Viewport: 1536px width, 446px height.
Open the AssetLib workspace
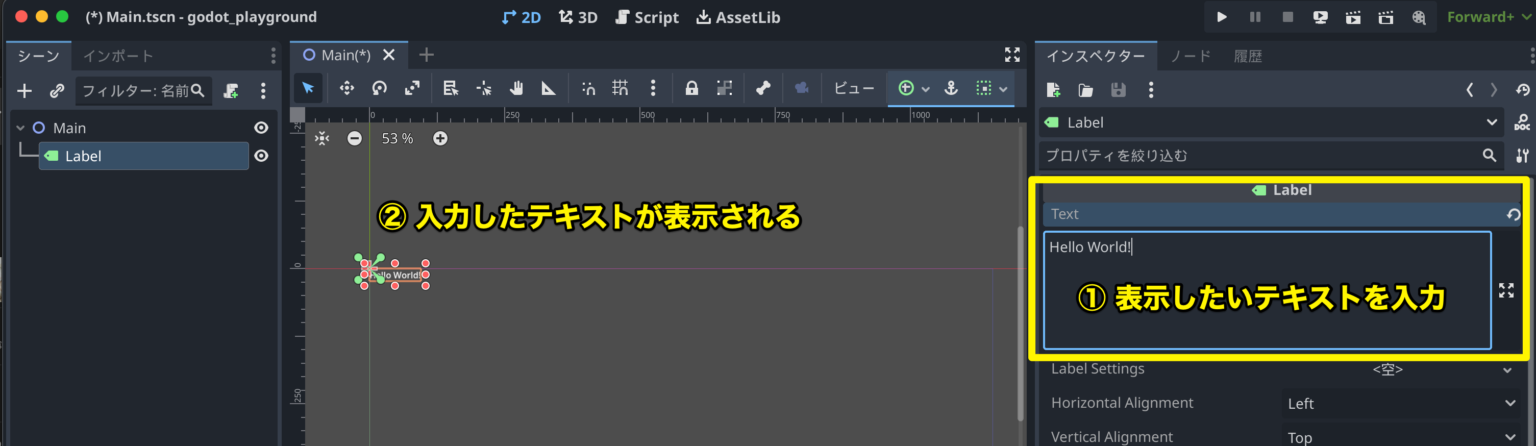coord(738,17)
